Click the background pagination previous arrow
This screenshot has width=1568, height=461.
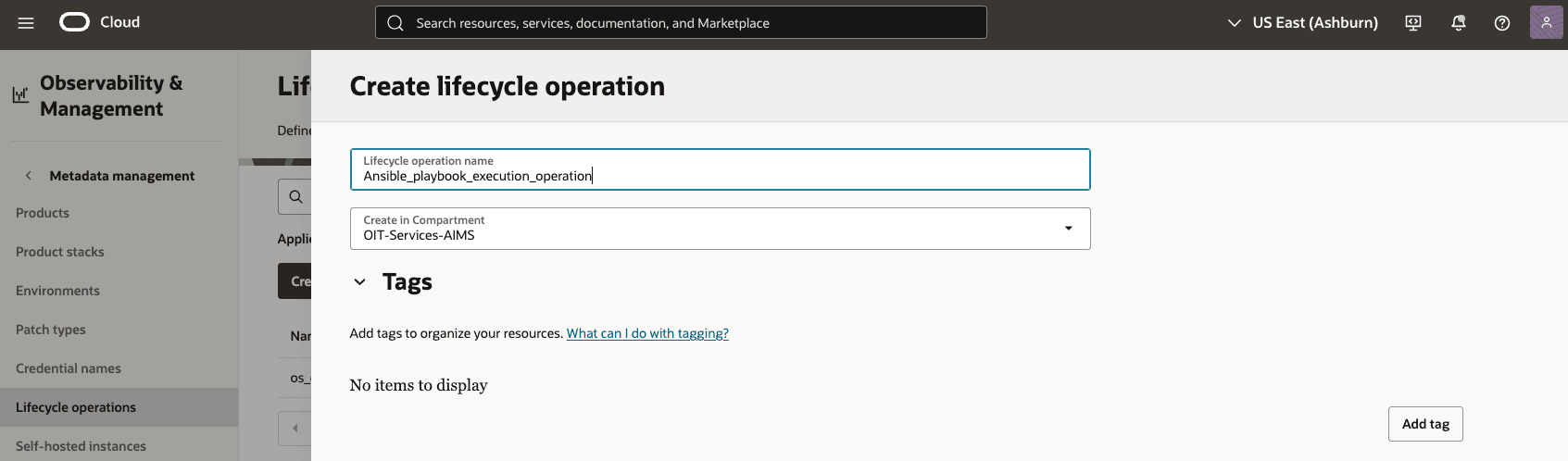coord(295,428)
